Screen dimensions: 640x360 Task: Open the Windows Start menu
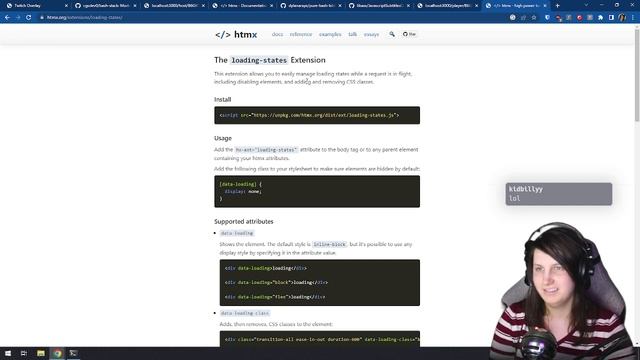point(8,353)
